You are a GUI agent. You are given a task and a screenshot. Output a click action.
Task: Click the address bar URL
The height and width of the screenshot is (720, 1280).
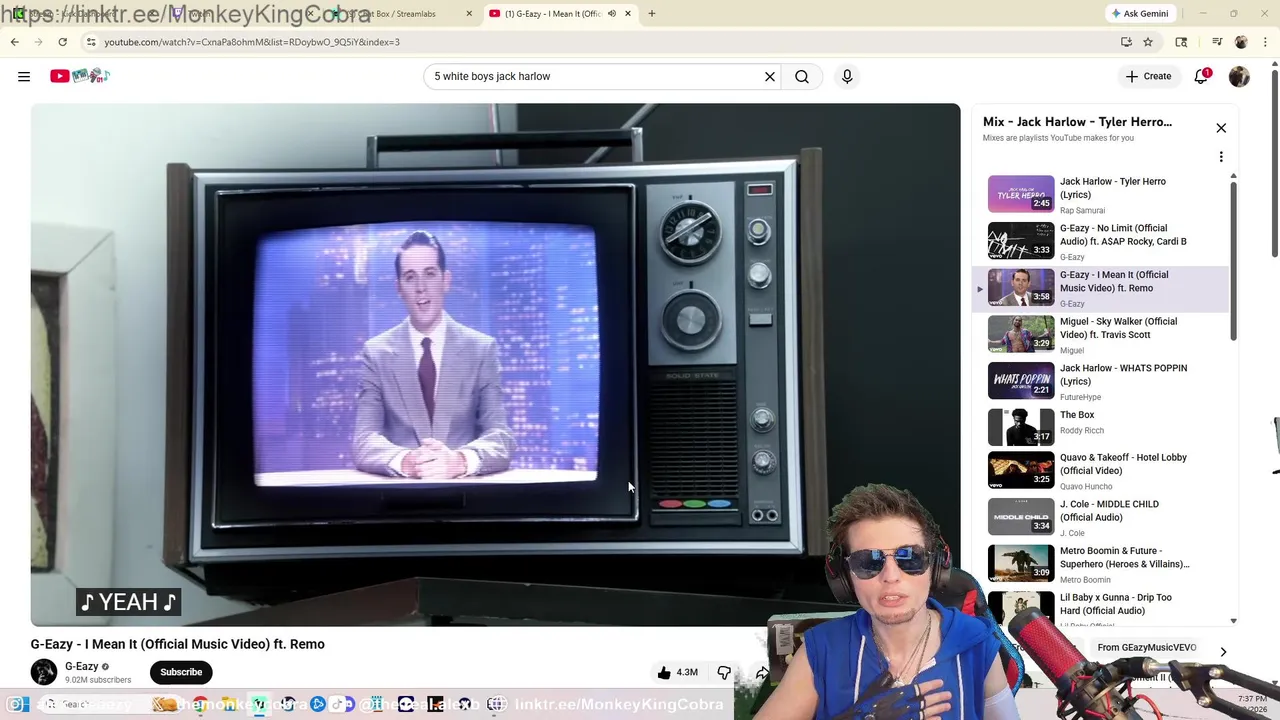(x=252, y=42)
